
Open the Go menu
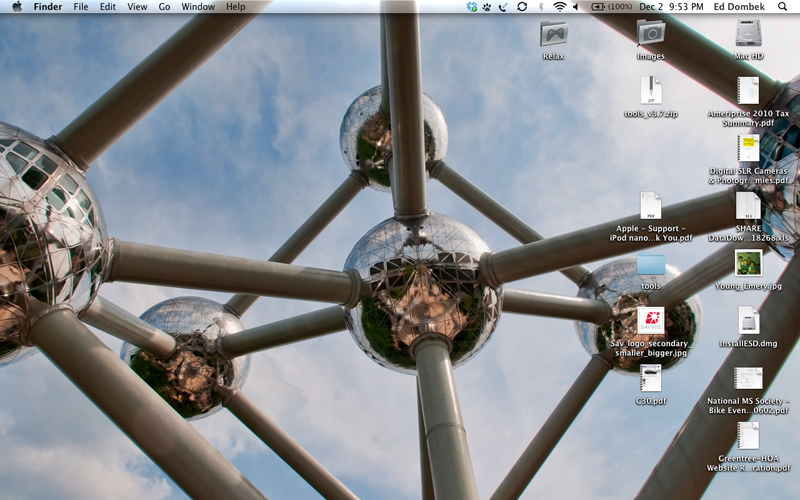(x=164, y=7)
